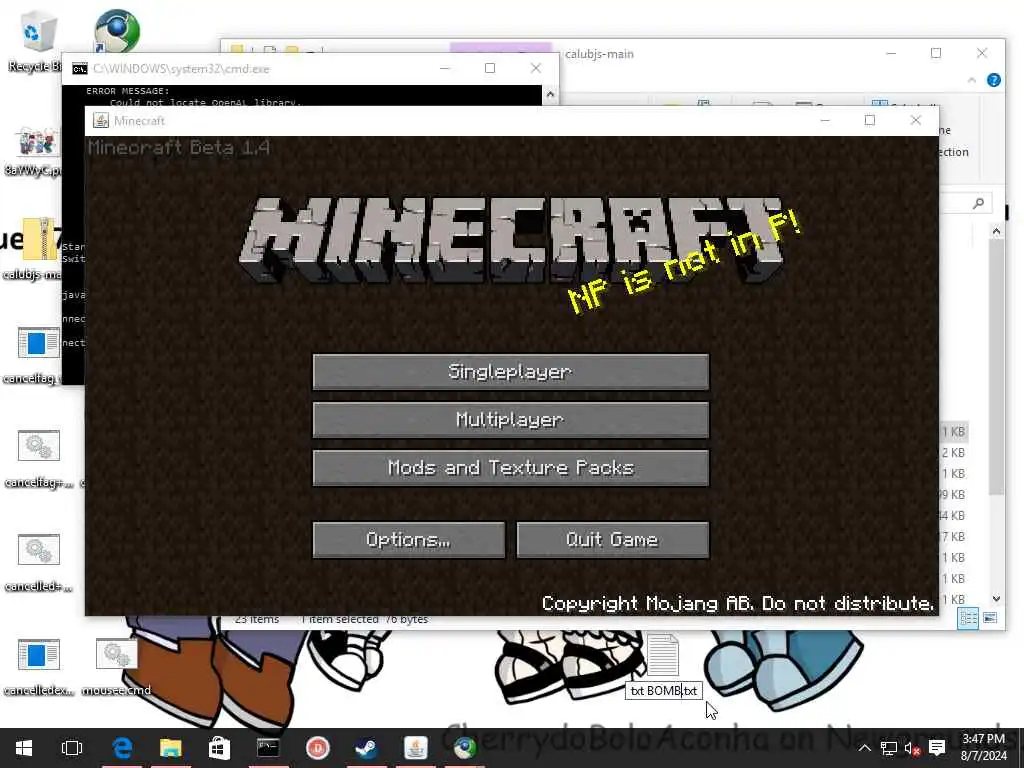Open Windows Start menu
The width and height of the screenshot is (1024, 768).
[x=24, y=748]
